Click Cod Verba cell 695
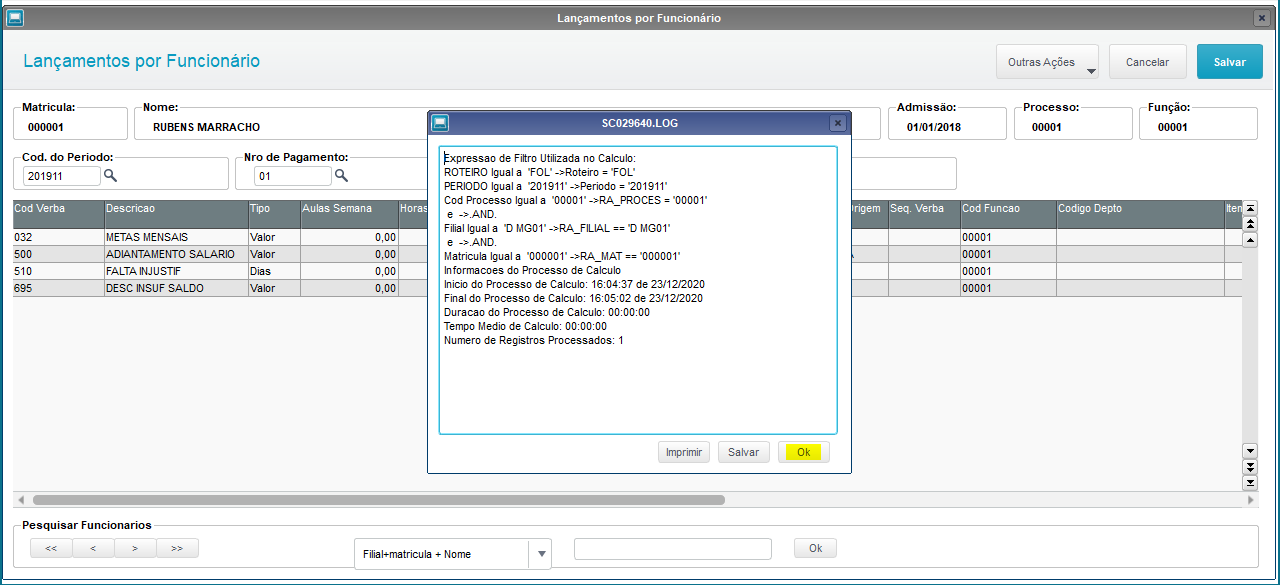Viewport: 1280px width, 585px height. [59, 288]
